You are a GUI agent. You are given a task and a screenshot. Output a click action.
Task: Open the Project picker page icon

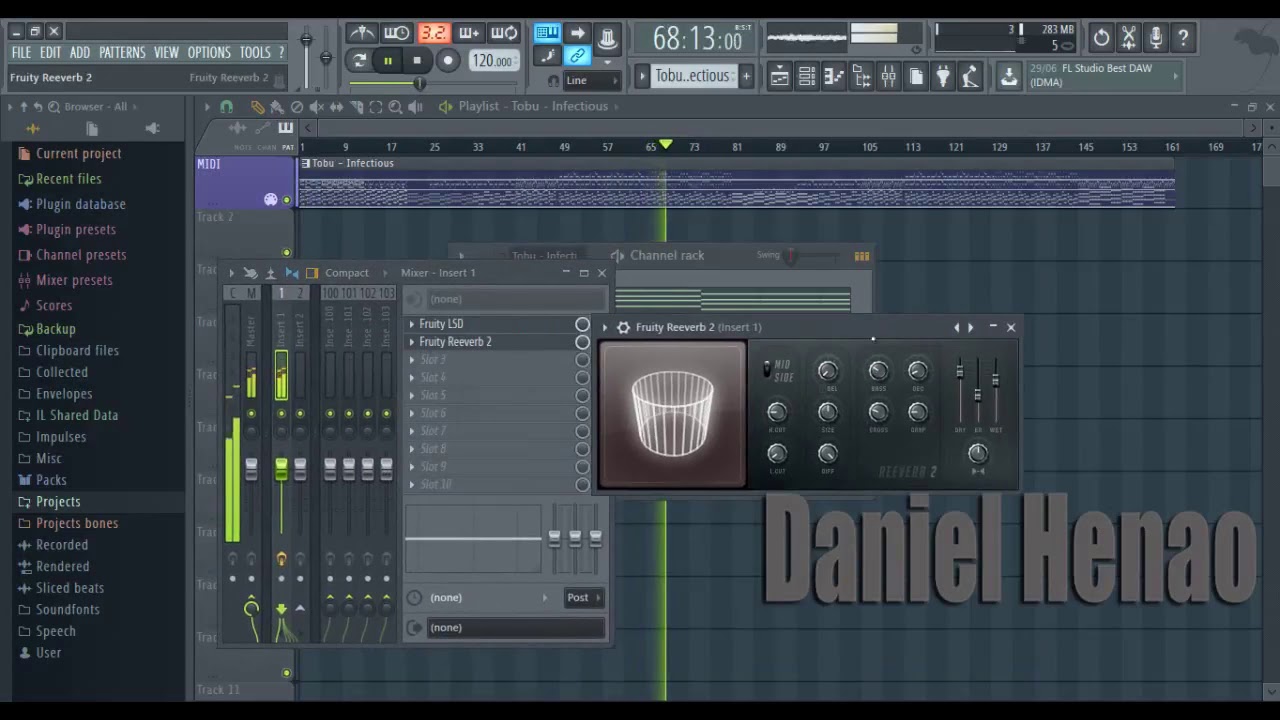916,76
